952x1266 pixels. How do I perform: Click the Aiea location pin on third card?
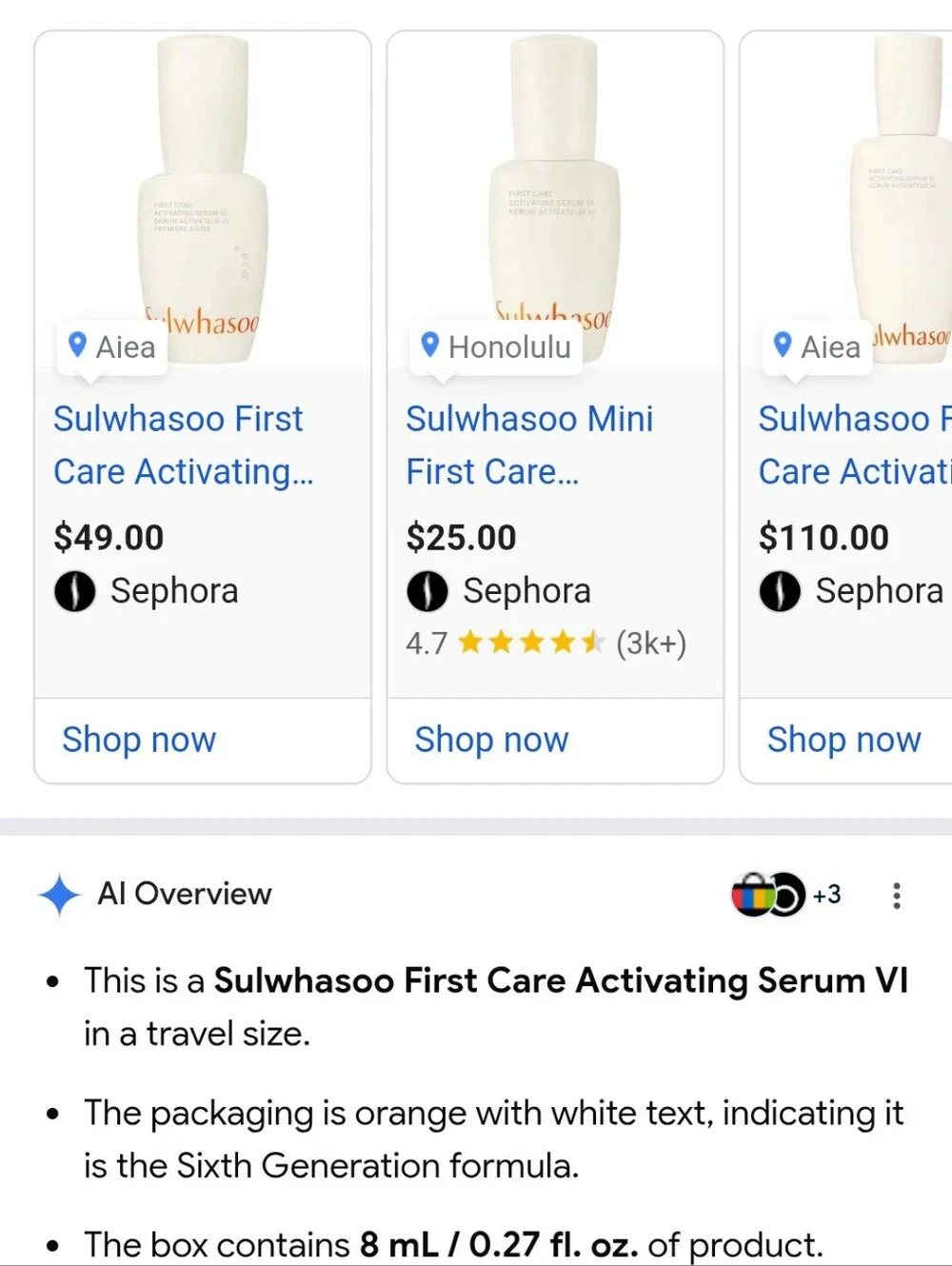click(783, 344)
